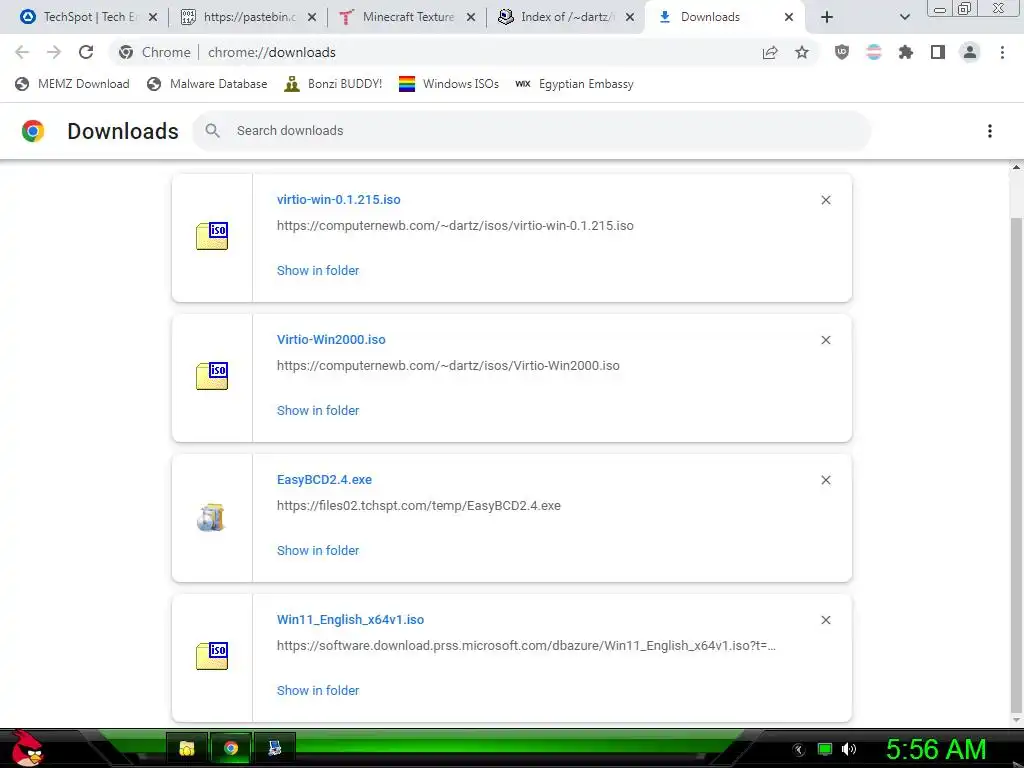This screenshot has width=1024, height=768.
Task: Open the Malware Database bookmark
Action: (x=208, y=84)
